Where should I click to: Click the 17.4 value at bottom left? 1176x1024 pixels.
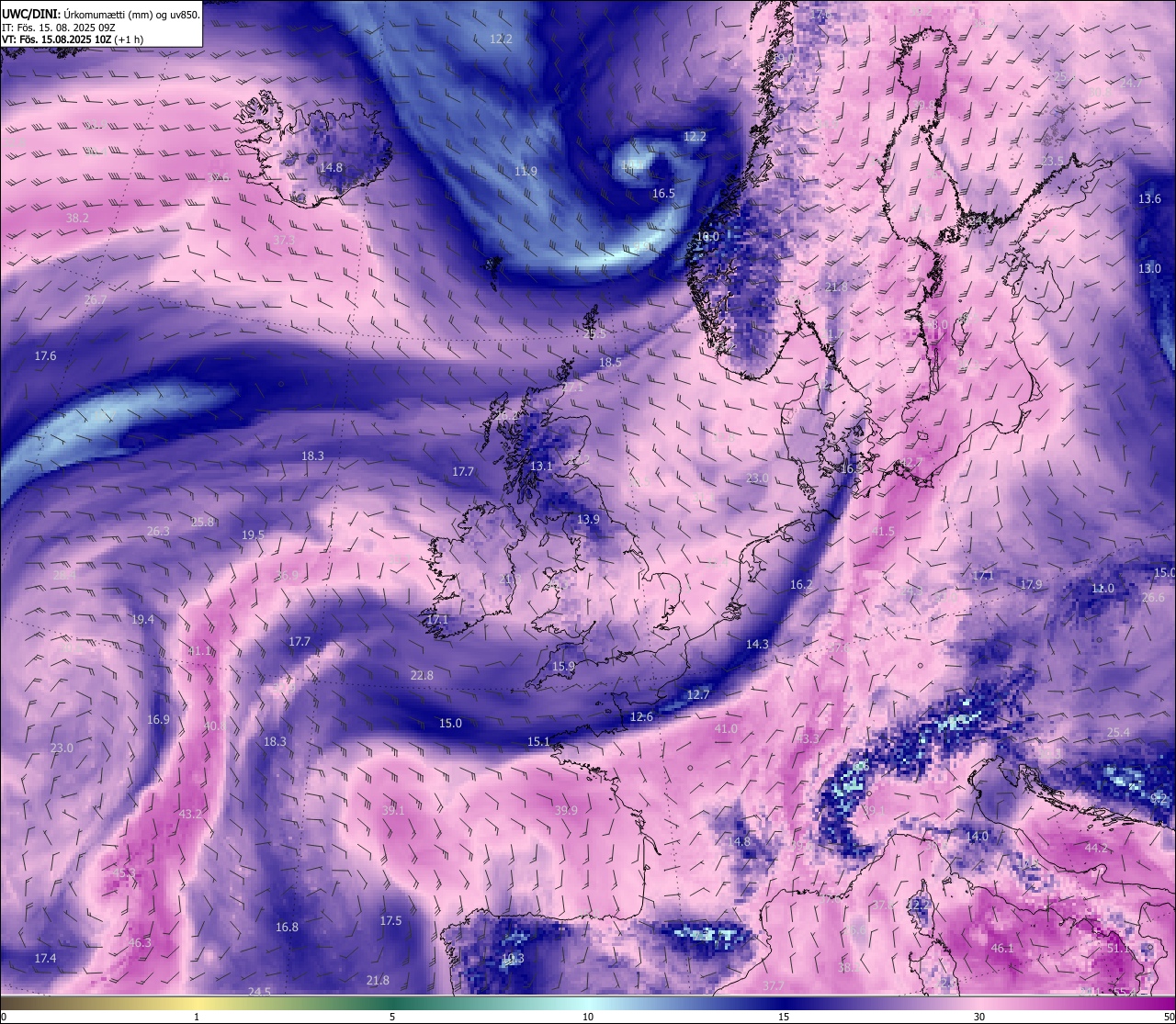45,958
